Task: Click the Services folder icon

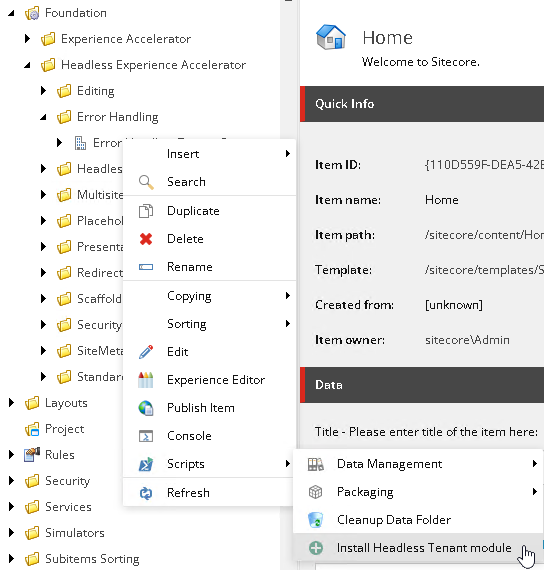Action: [32, 507]
